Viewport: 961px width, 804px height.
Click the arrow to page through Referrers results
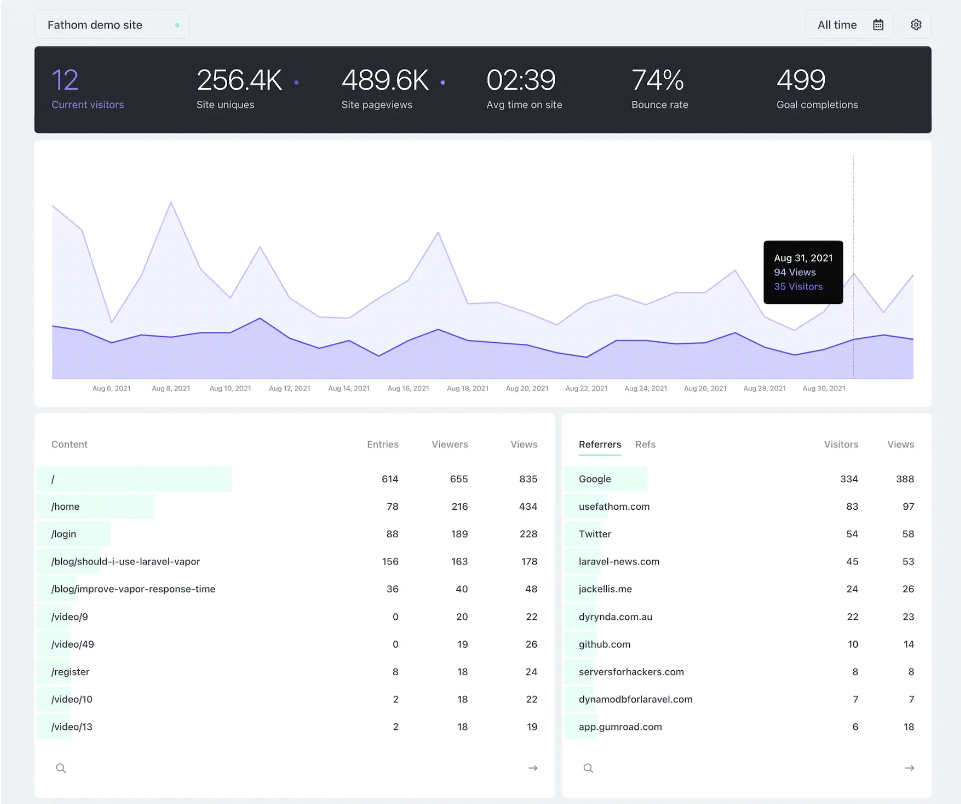click(x=909, y=768)
